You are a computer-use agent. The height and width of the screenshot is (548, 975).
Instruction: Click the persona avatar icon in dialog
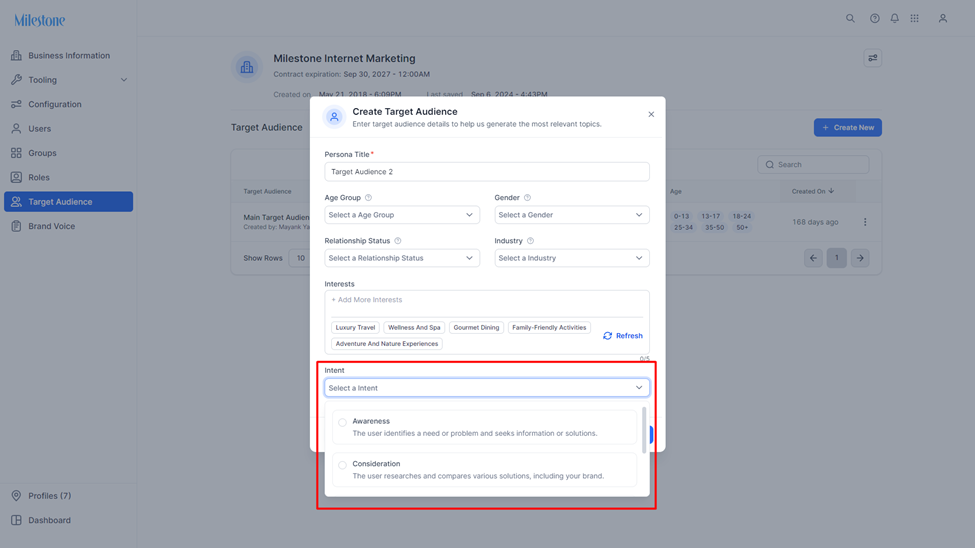coord(335,116)
